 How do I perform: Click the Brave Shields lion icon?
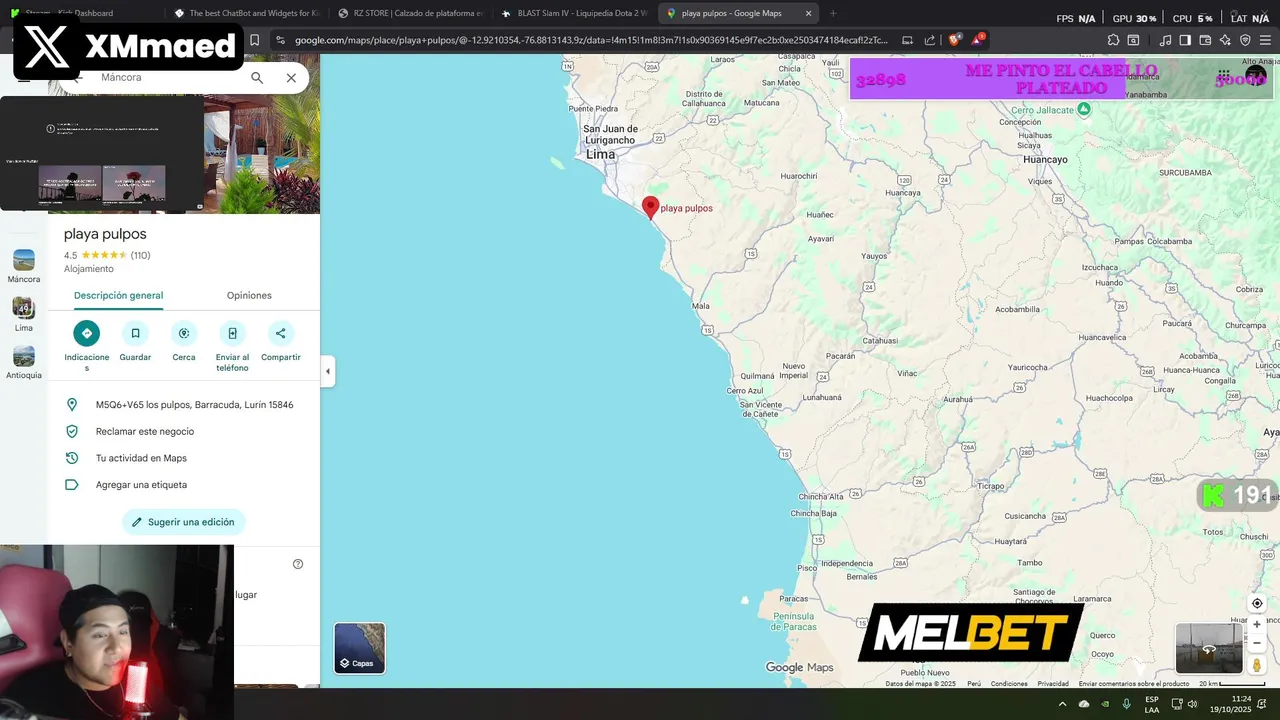point(954,40)
